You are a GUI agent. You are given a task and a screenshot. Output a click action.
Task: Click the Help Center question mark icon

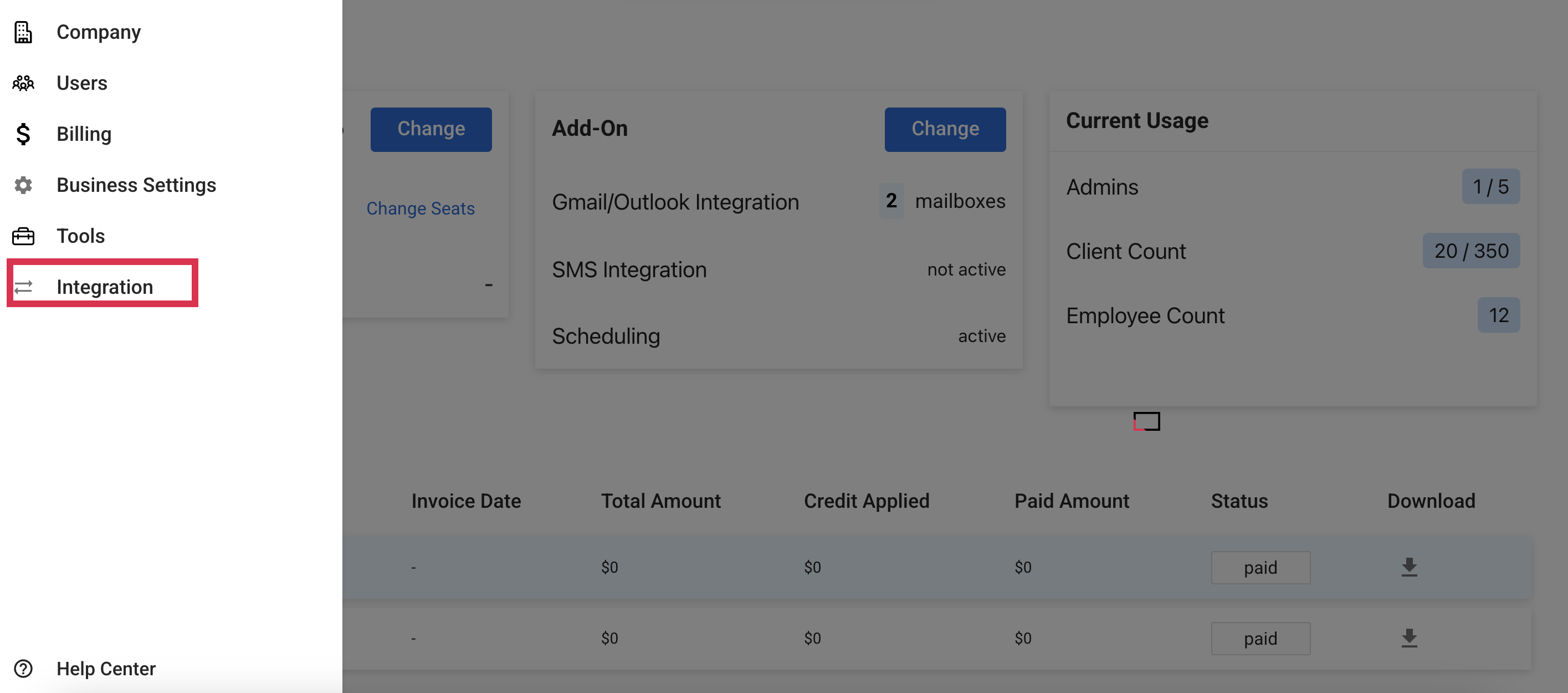tap(23, 669)
